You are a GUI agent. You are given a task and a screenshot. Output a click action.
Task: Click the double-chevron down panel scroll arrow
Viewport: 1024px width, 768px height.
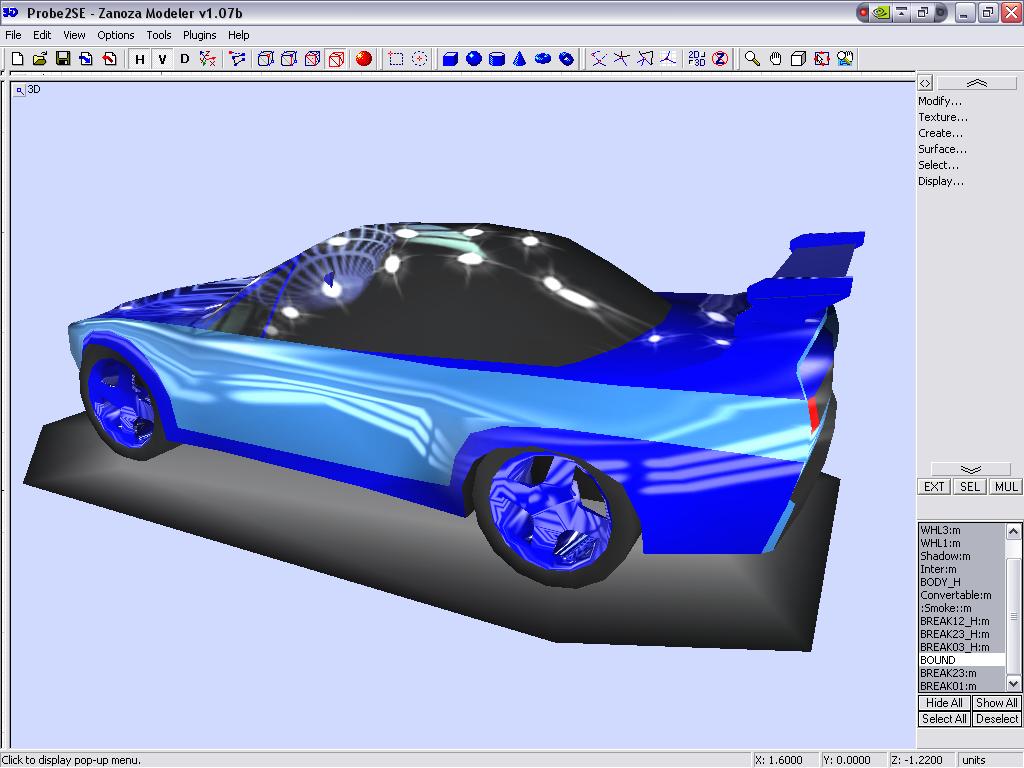970,469
